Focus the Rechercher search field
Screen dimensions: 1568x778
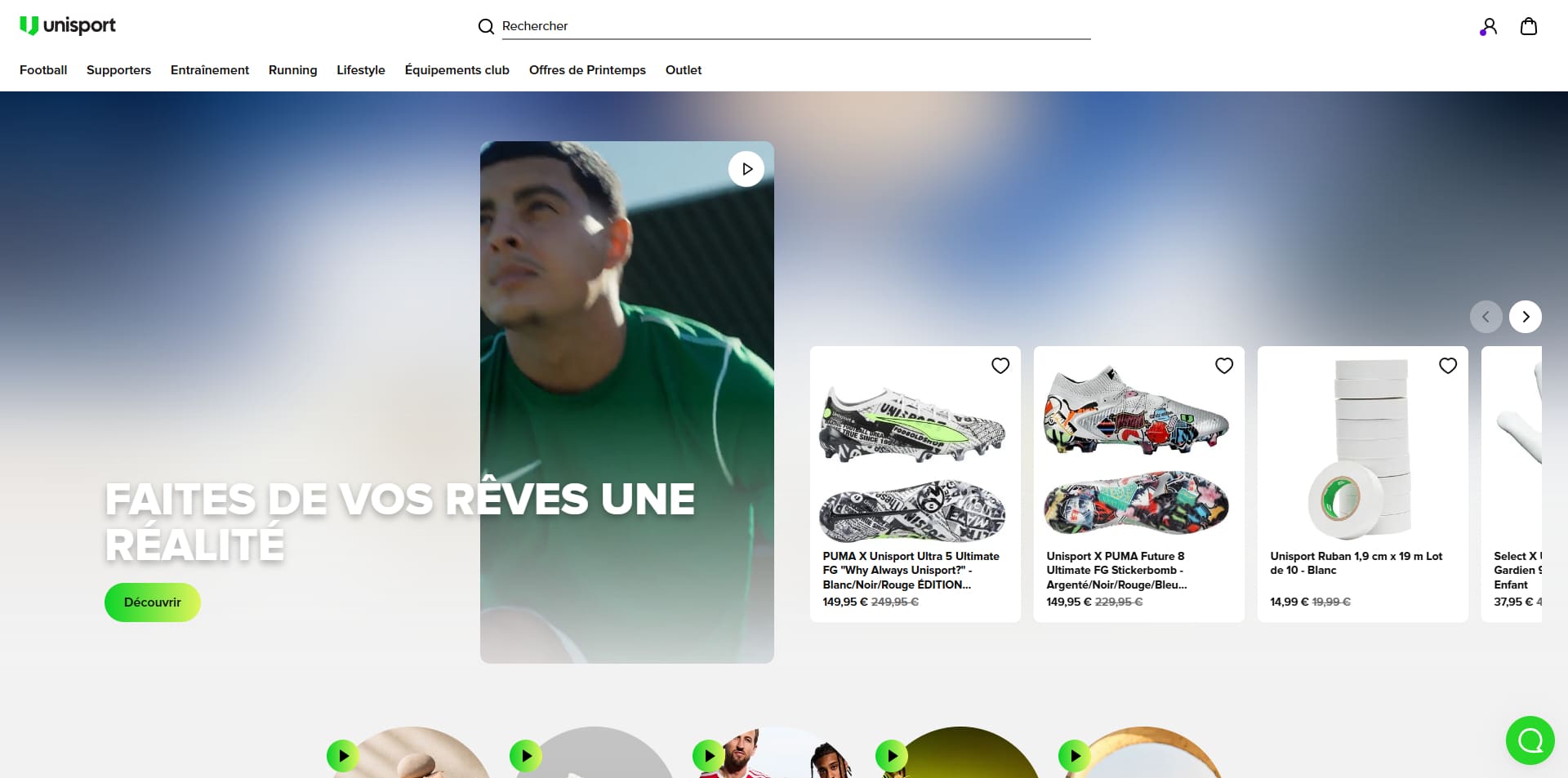(x=795, y=26)
